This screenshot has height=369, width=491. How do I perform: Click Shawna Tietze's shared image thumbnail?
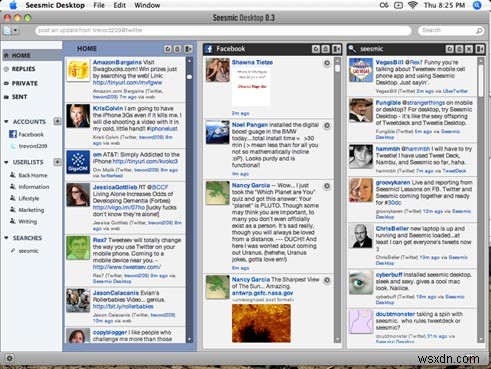point(251,87)
